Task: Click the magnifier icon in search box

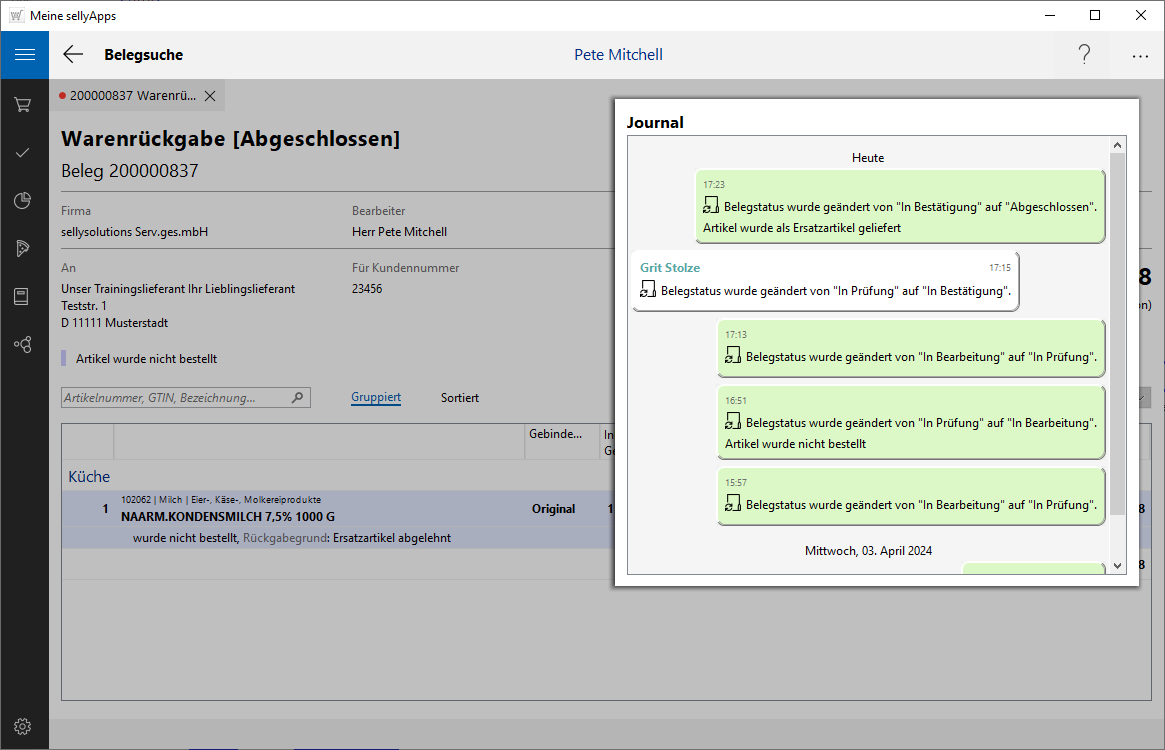Action: click(297, 398)
